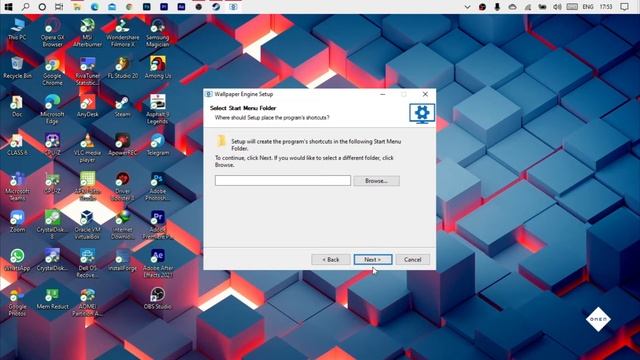640x360 pixels.
Task: Close the Wallpaper Engine Setup dialog
Action: tap(425, 94)
